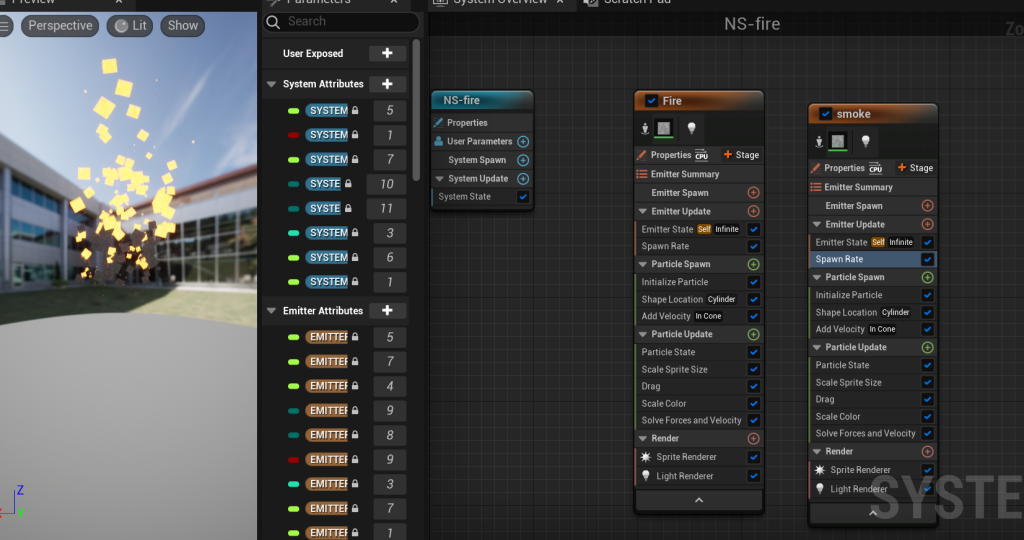Disable smoke Spawn Rate module
This screenshot has width=1024, height=540.
(x=927, y=259)
